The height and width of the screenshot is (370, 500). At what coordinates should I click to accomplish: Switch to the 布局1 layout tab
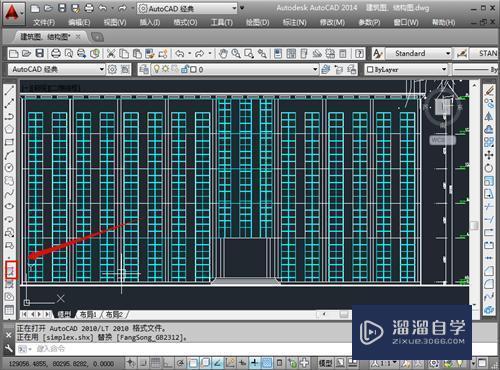click(x=88, y=314)
